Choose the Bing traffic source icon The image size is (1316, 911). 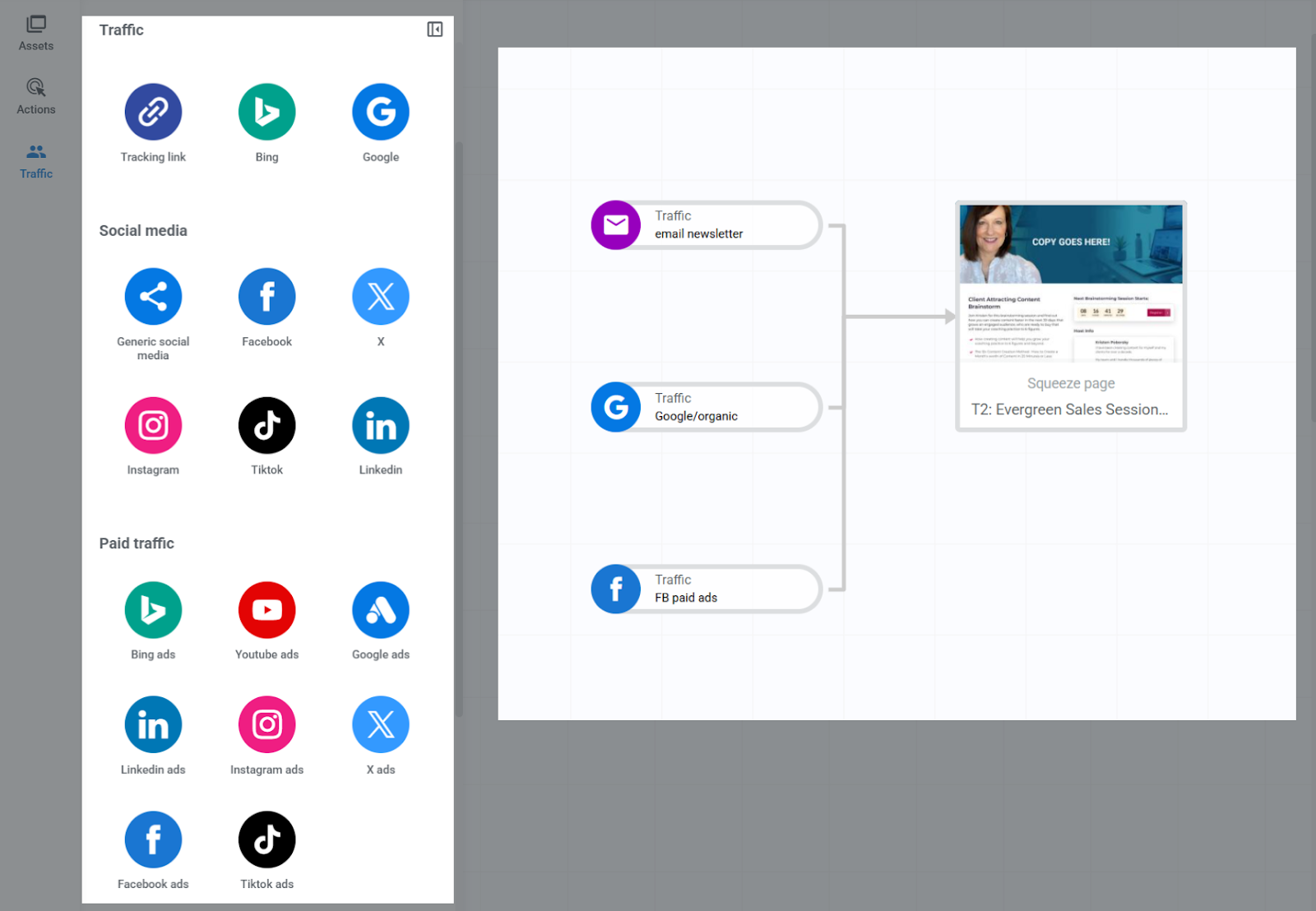pos(266,112)
